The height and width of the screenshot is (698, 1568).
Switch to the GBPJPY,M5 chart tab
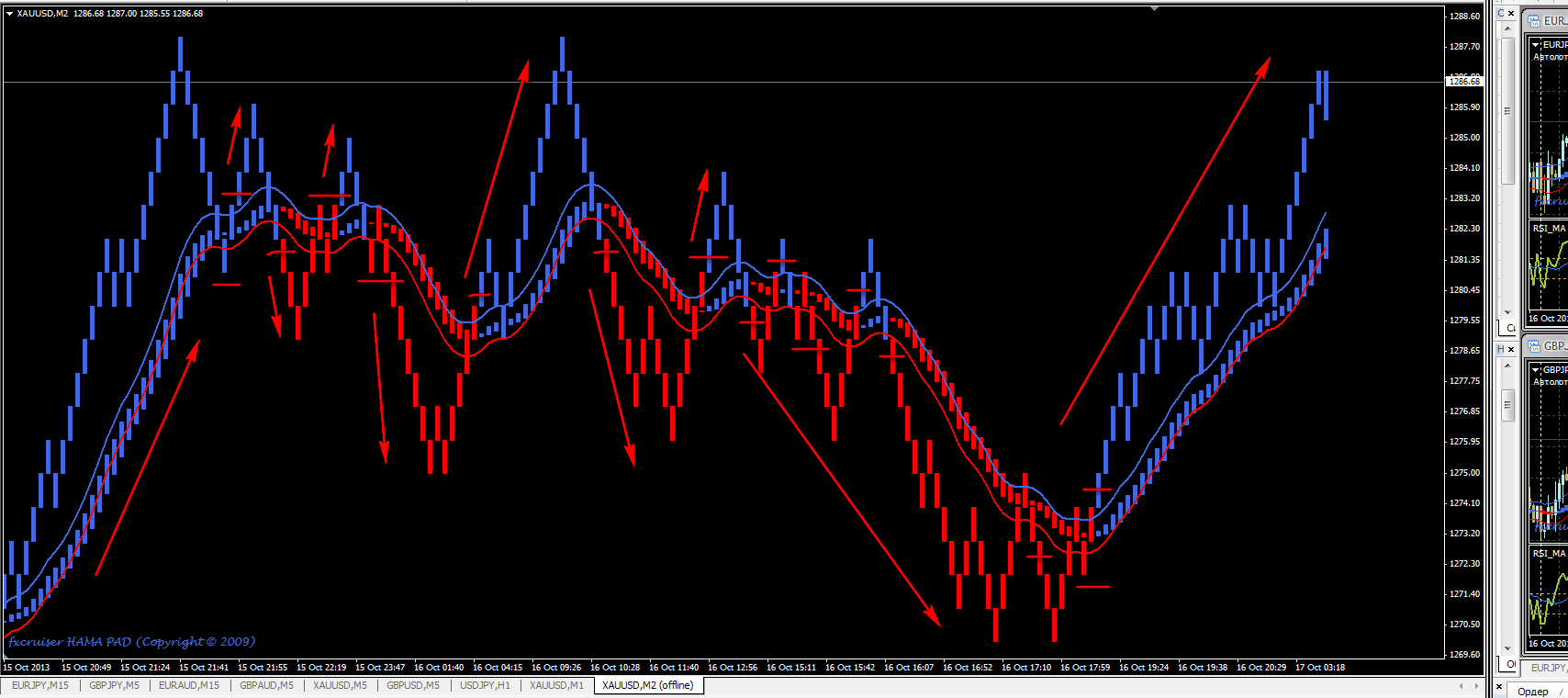click(x=115, y=685)
